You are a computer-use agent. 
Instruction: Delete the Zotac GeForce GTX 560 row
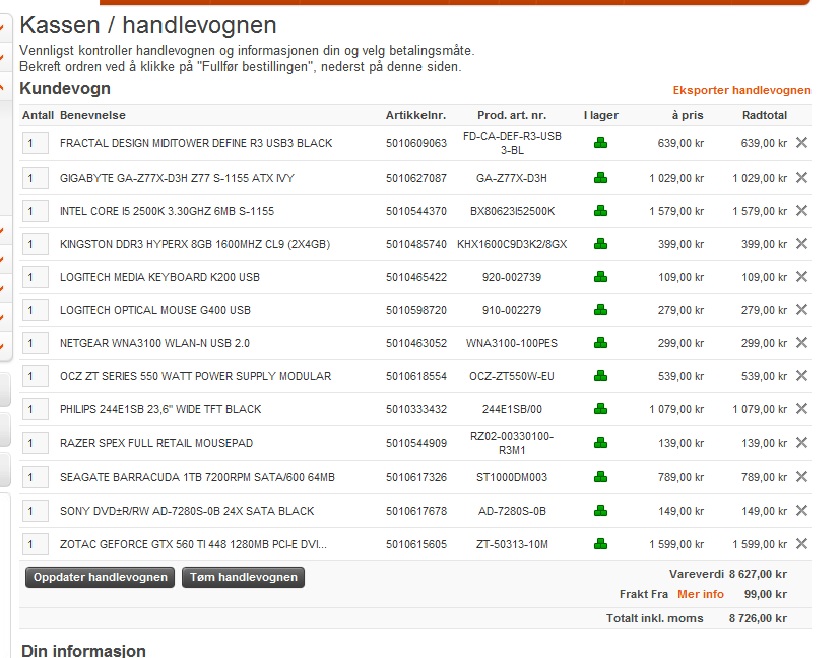[x=801, y=544]
